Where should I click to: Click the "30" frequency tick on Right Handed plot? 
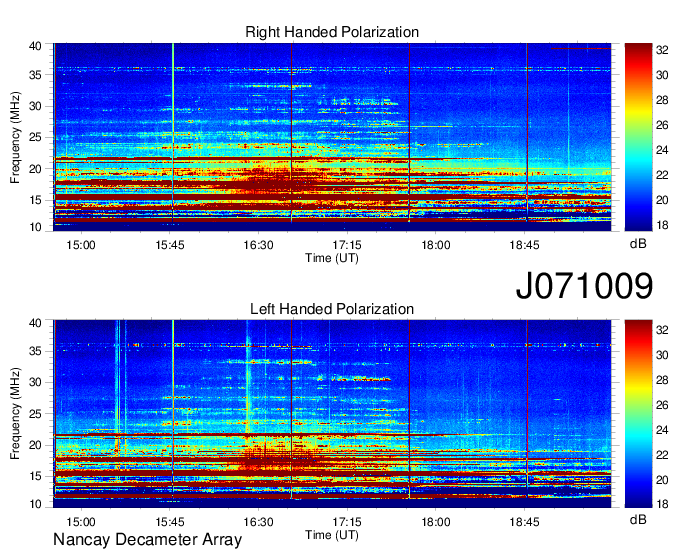[x=36, y=106]
